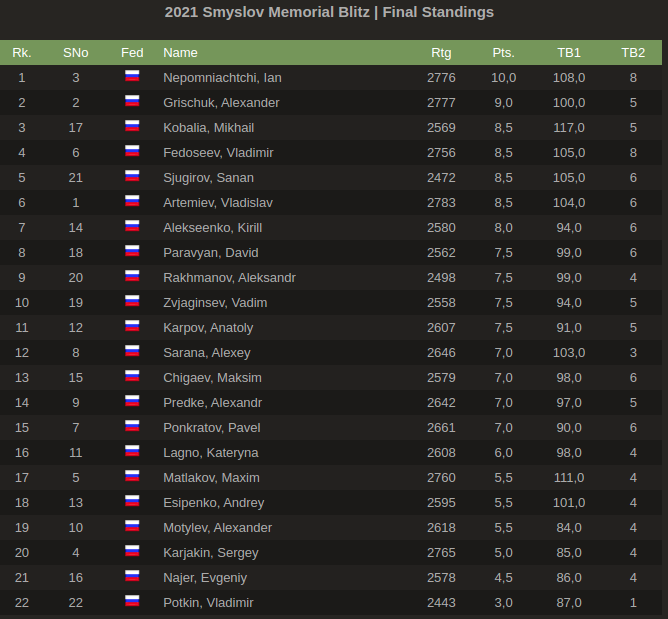Click the Final Standings title text
Viewport: 668px width, 619px height.
329,13
